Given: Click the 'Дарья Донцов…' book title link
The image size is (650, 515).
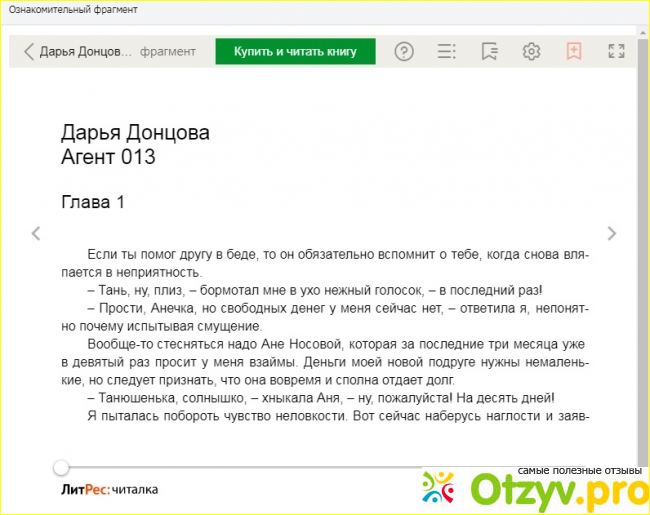Looking at the screenshot, I should click(86, 52).
